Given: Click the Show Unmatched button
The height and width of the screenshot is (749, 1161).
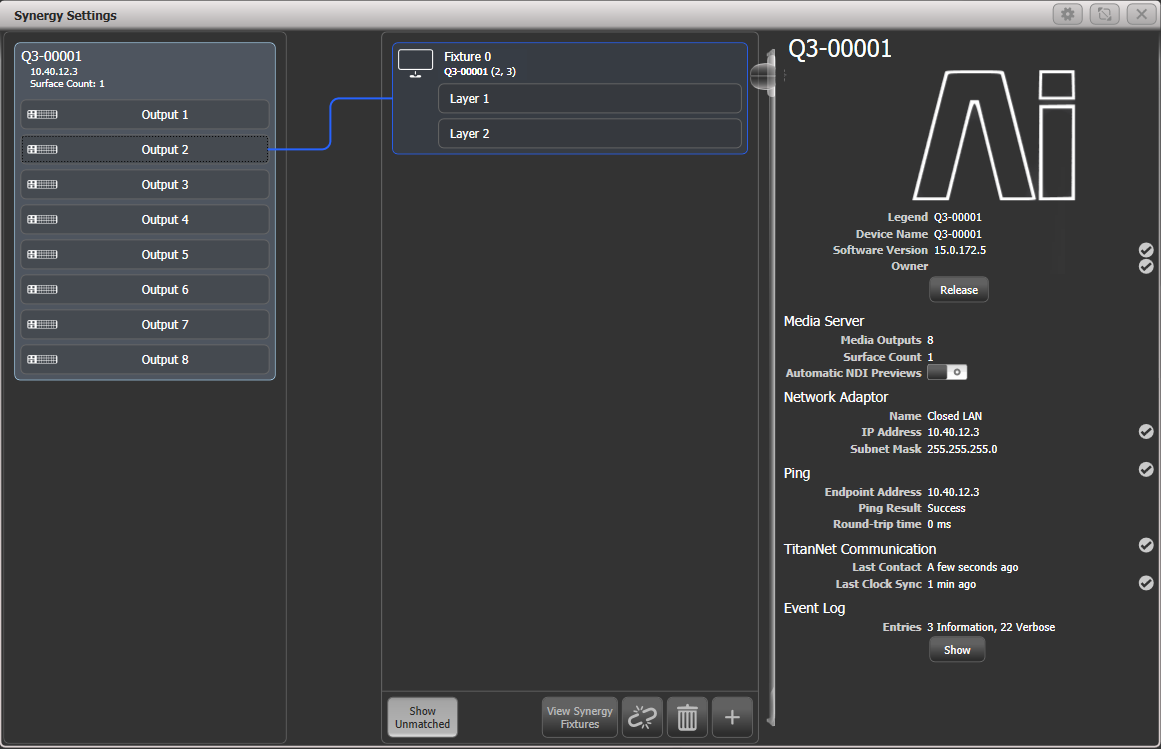Looking at the screenshot, I should 422,717.
